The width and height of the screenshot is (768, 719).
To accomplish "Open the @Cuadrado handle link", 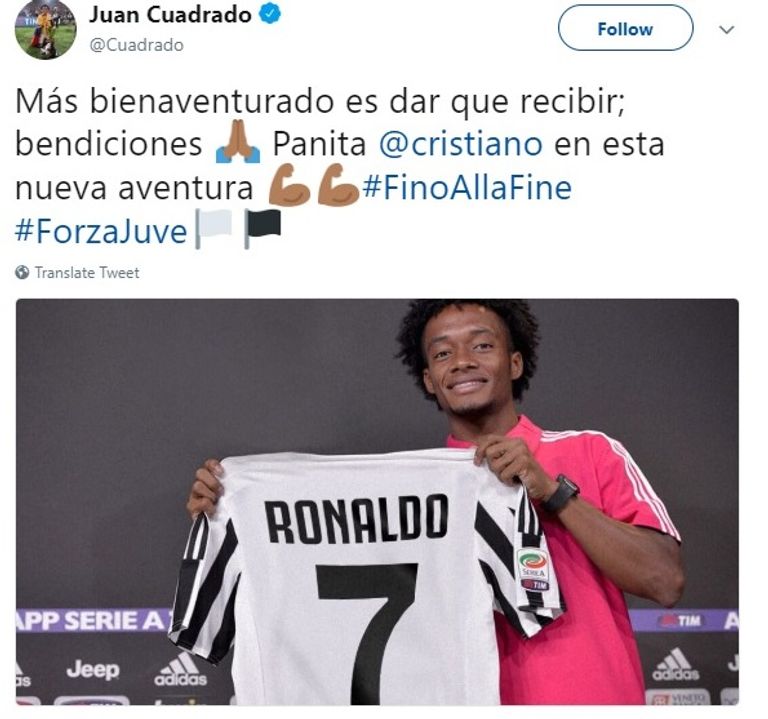I will pyautogui.click(x=137, y=45).
